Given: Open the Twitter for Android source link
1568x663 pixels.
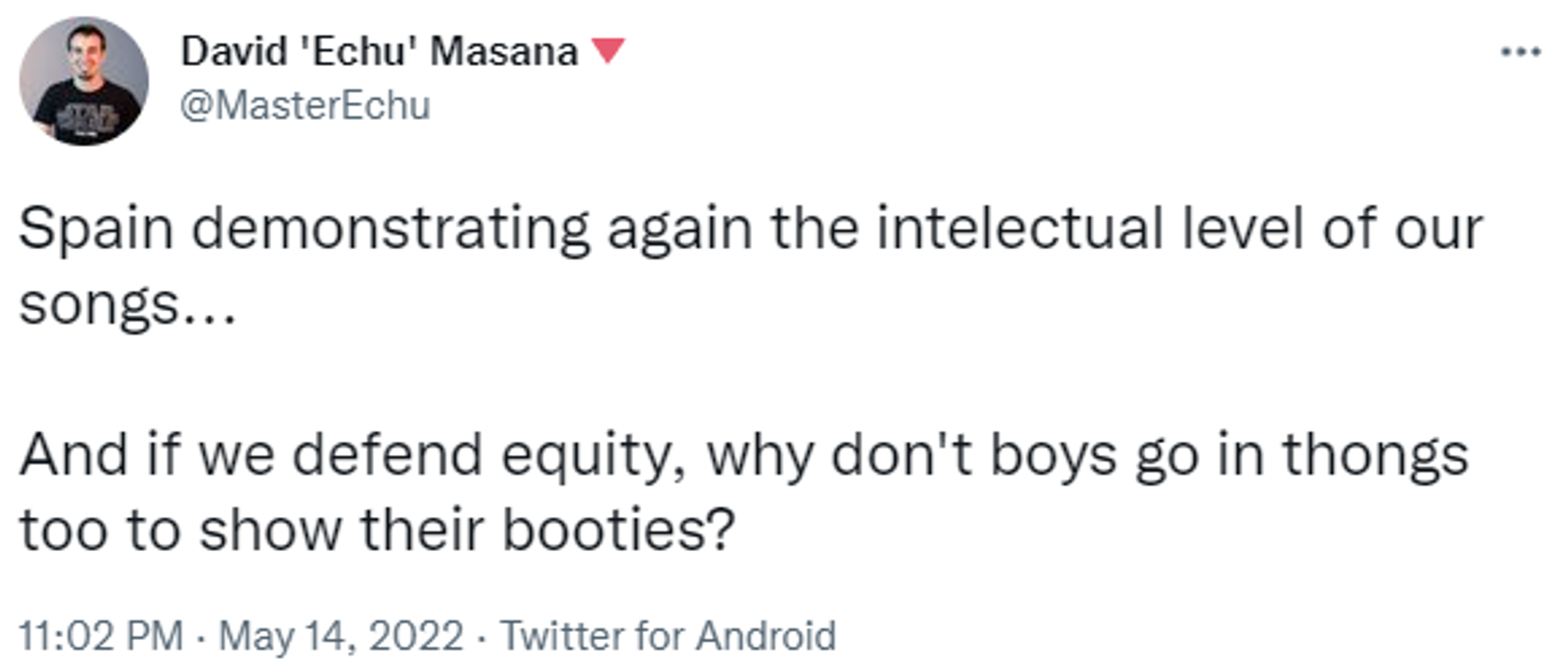Looking at the screenshot, I should [668, 635].
